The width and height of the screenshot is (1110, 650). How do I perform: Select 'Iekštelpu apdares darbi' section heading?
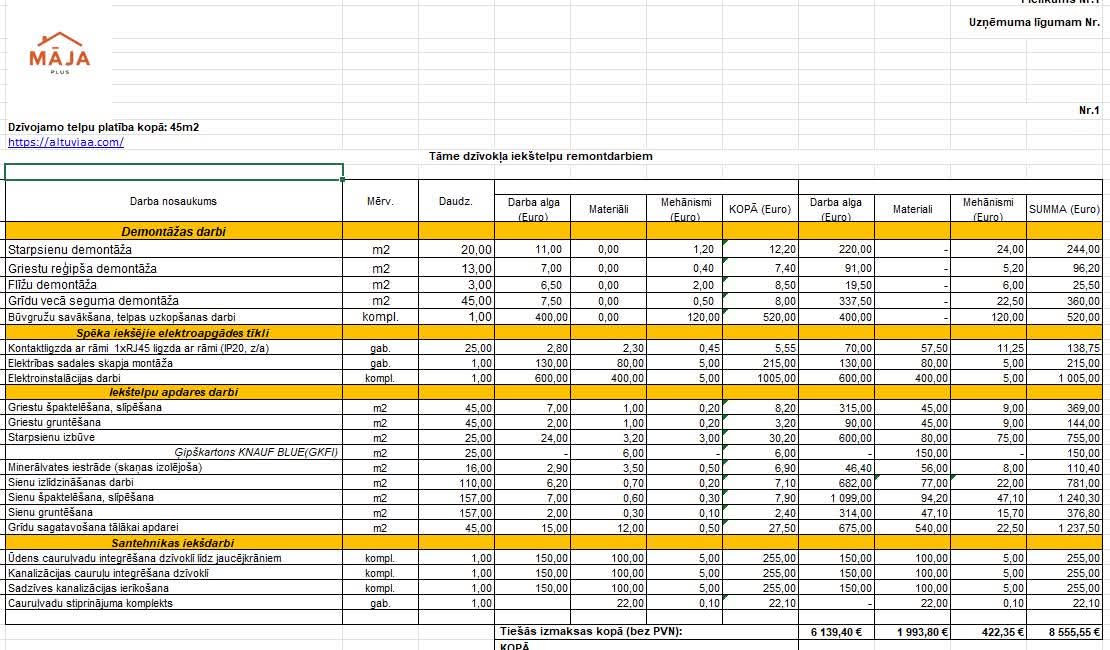173,392
